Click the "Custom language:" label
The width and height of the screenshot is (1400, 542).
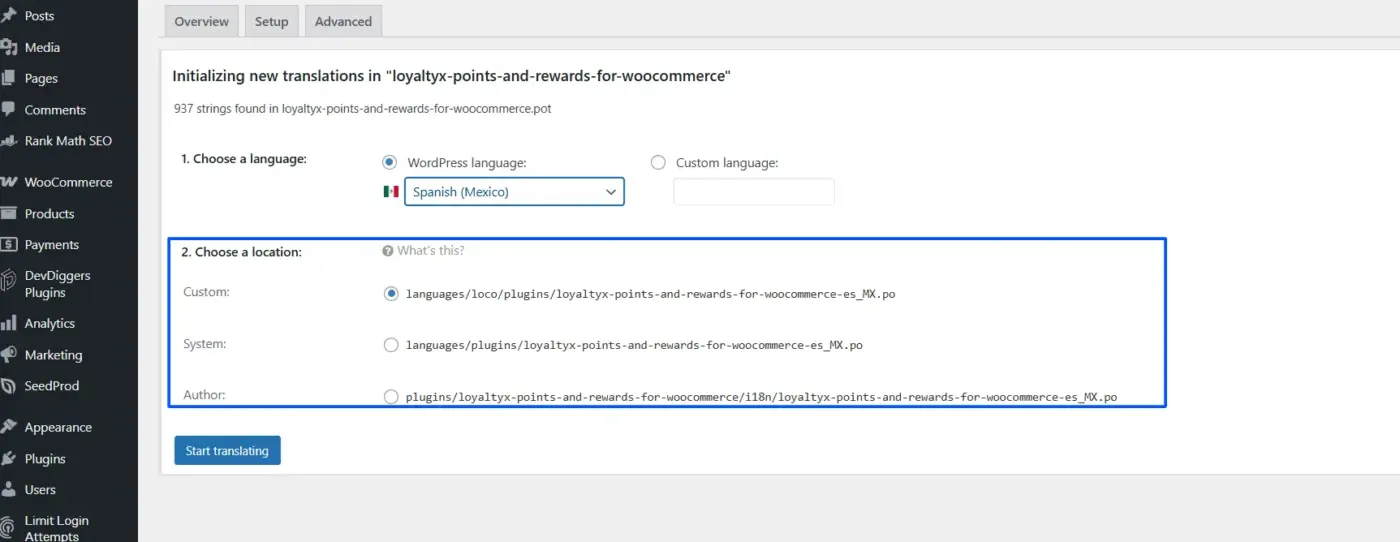[x=727, y=162]
